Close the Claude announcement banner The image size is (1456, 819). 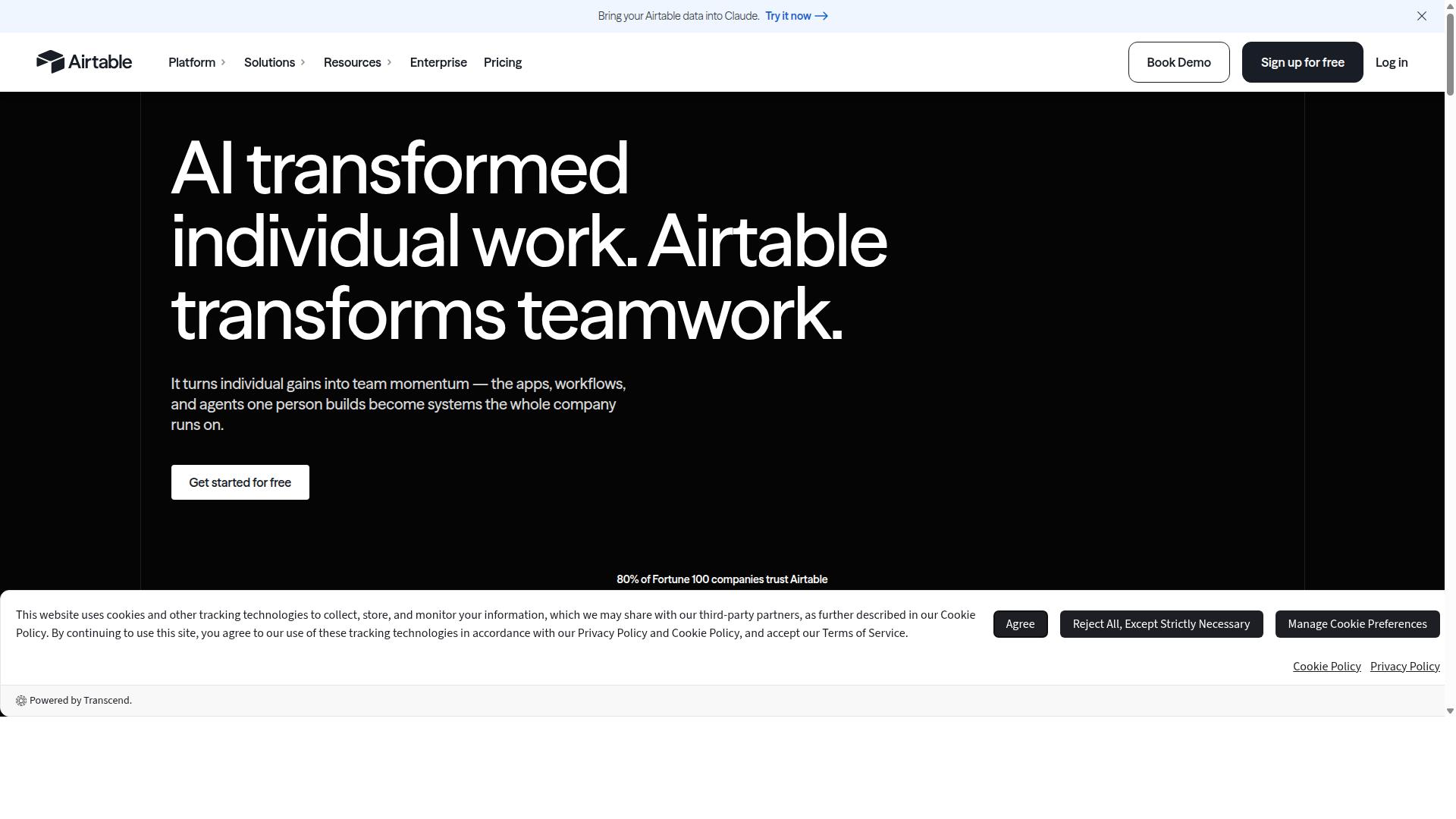[1422, 16]
